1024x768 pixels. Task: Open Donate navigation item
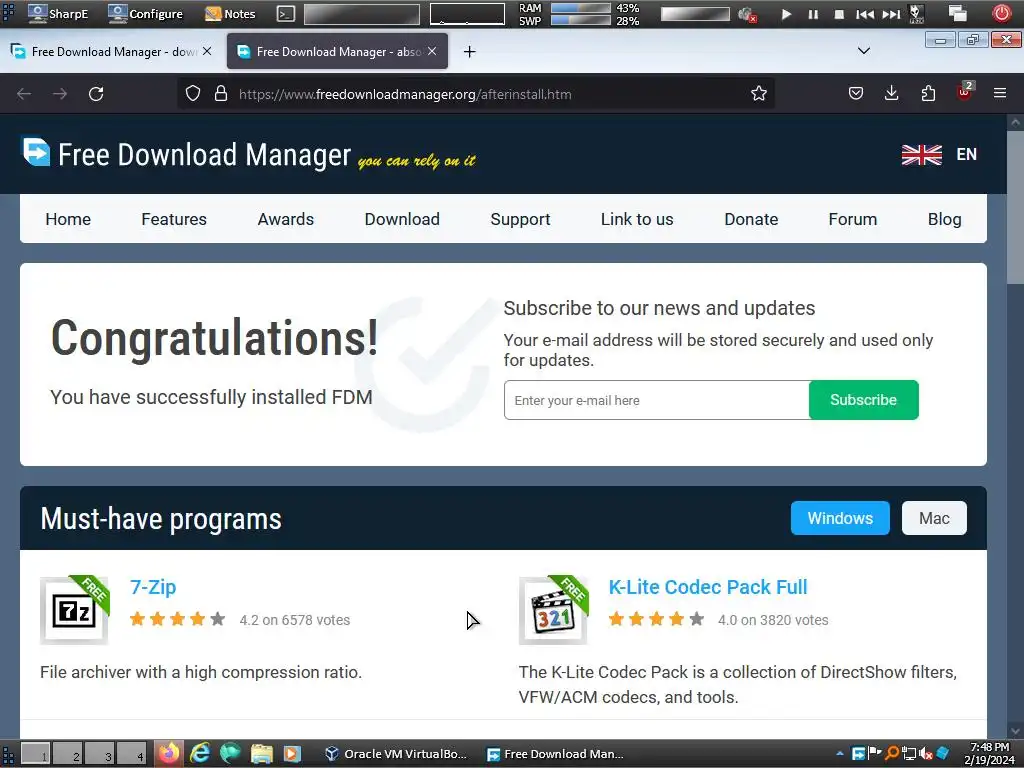[751, 219]
